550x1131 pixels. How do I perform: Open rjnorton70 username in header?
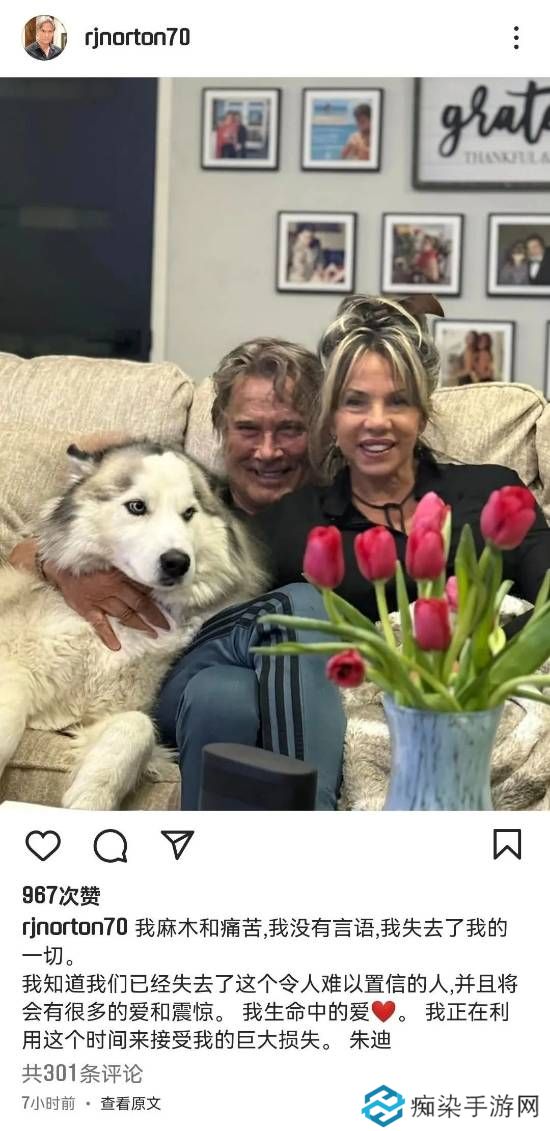[x=137, y=38]
